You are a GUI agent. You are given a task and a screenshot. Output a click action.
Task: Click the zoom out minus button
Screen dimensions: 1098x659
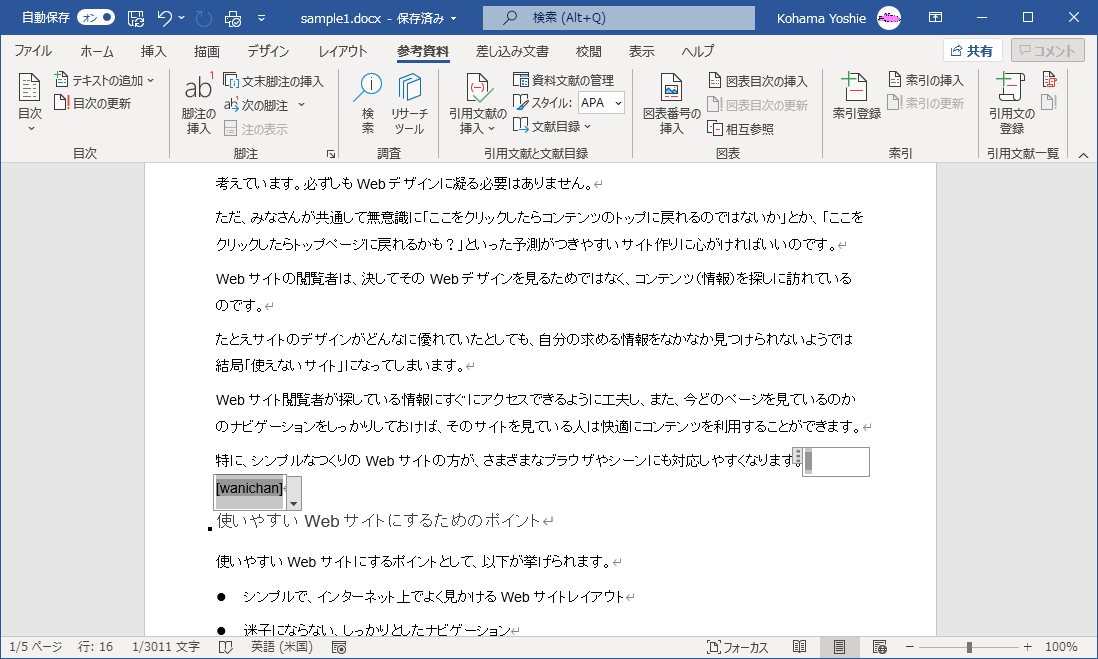coord(910,647)
